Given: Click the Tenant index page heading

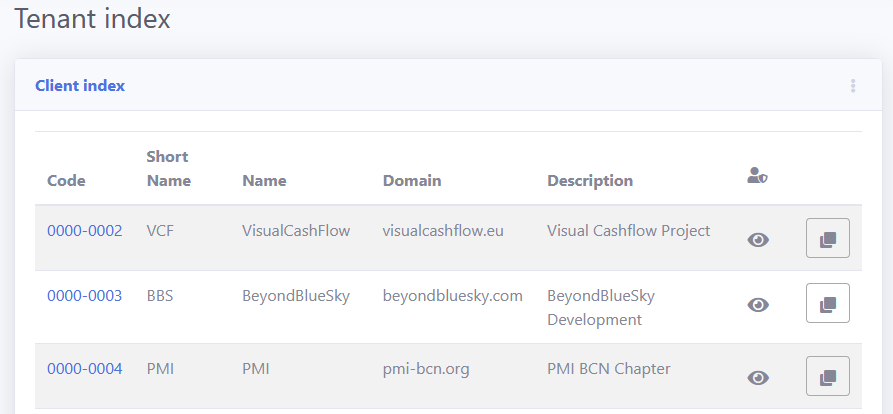Looking at the screenshot, I should coord(93,19).
